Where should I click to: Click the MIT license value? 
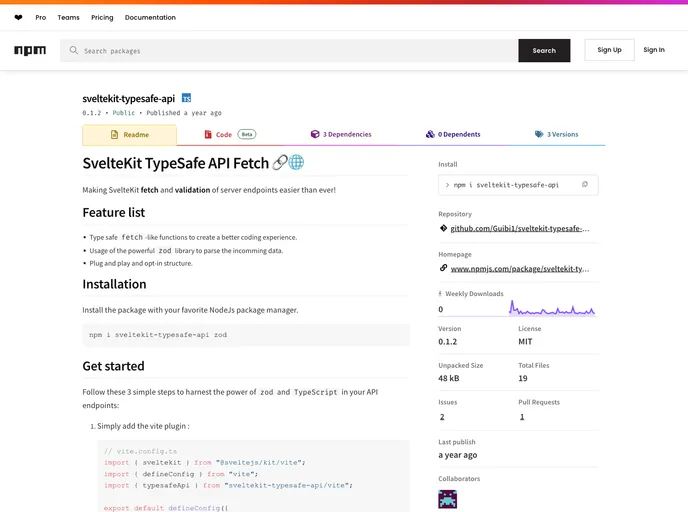(525, 341)
